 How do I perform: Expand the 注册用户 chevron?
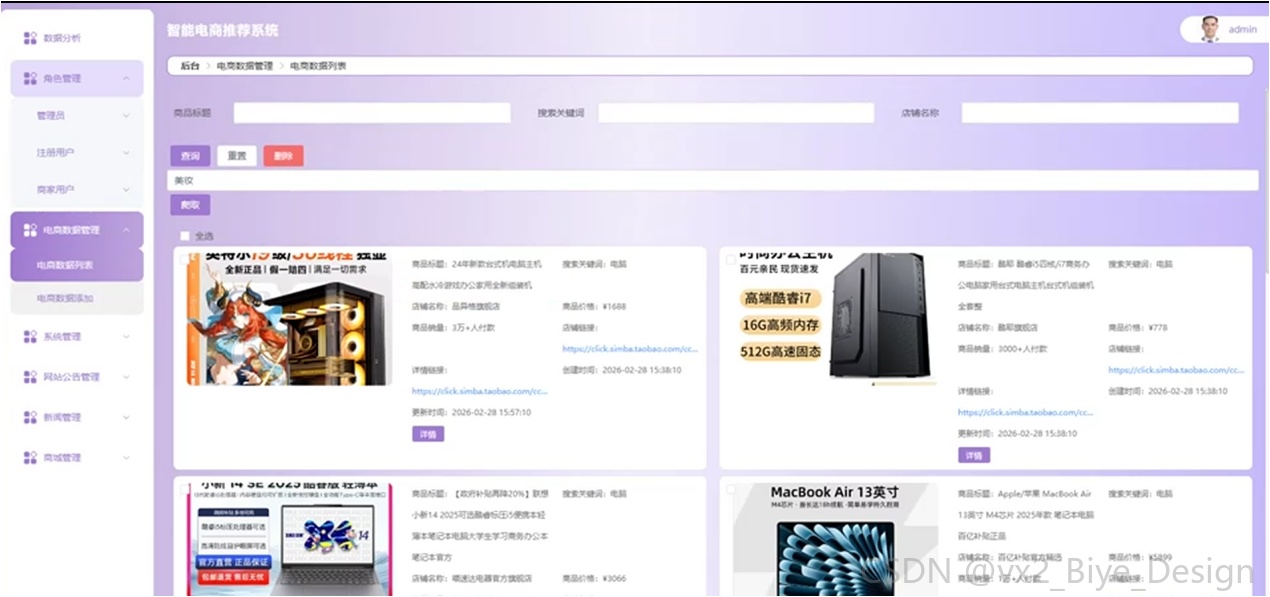pyautogui.click(x=126, y=152)
